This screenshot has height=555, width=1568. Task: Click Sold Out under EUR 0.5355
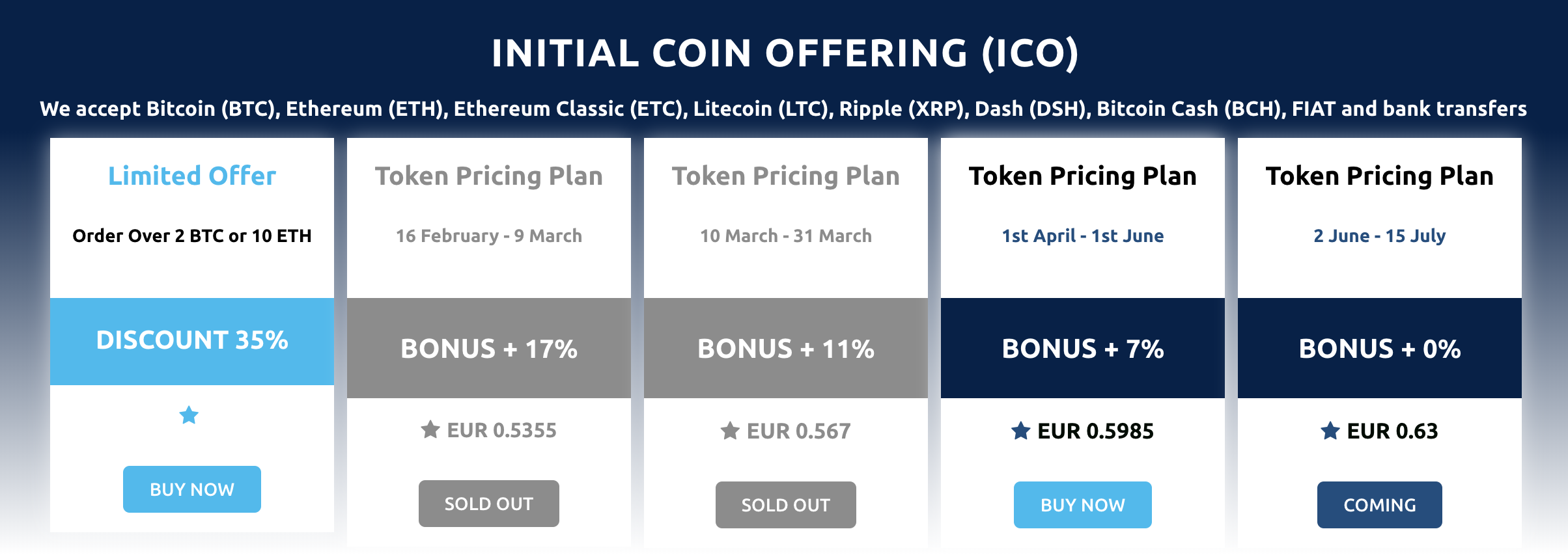point(489,504)
